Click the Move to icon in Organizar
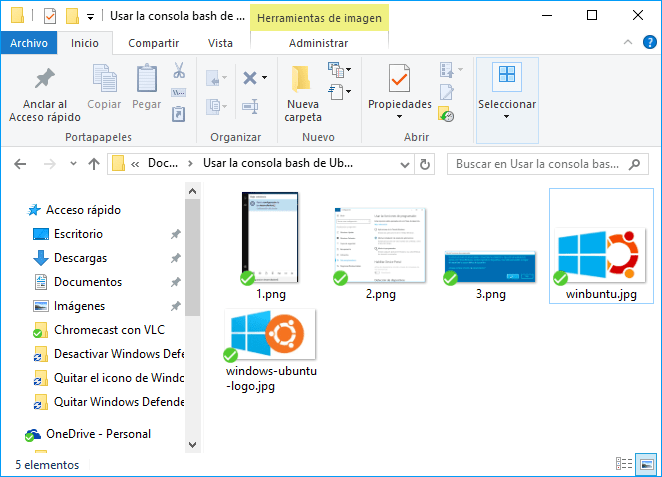Viewport: 662px width, 477px height. coord(214,79)
